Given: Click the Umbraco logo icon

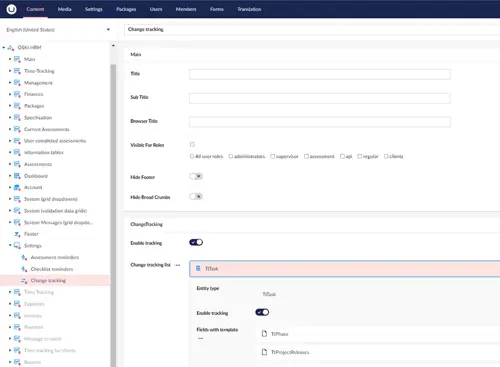Looking at the screenshot, I should tap(11, 9).
